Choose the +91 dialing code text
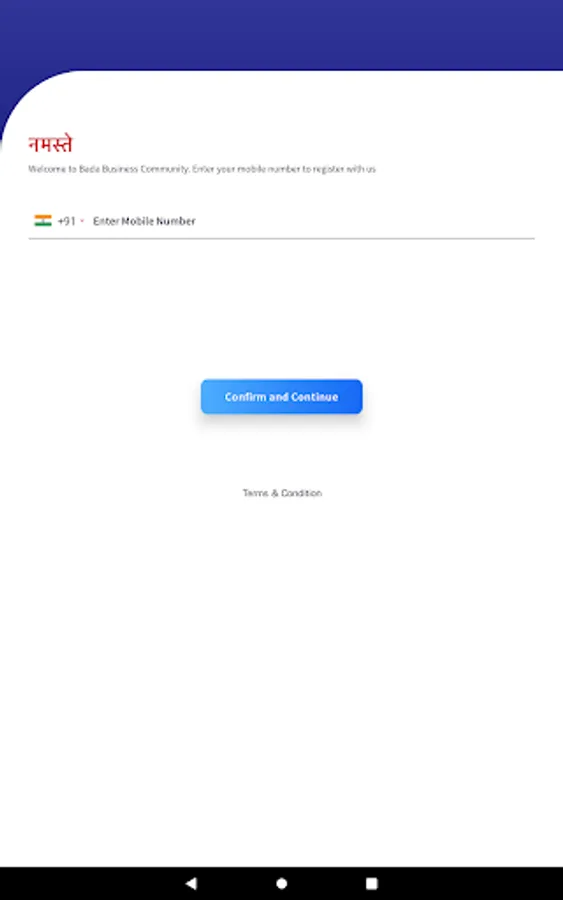Viewport: 563px width, 900px height. 67,221
